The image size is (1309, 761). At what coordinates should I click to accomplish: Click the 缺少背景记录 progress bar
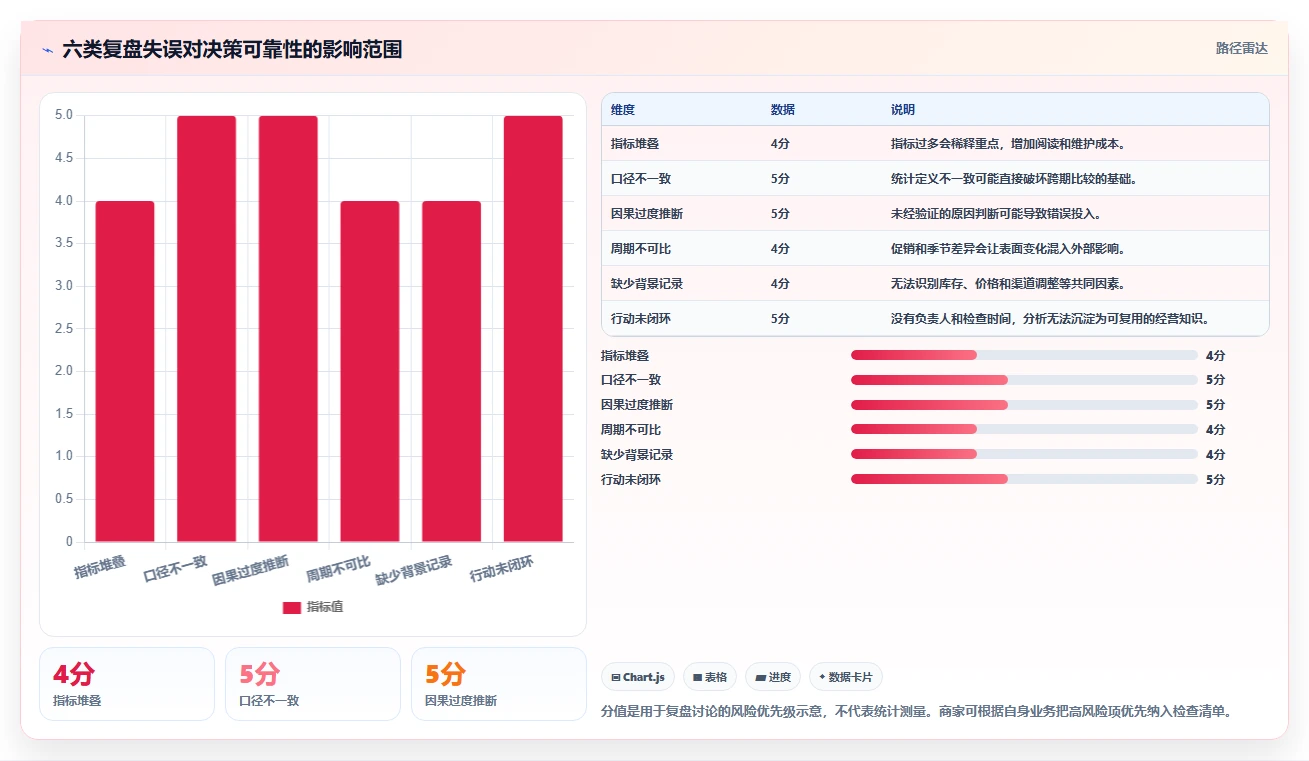pos(1024,455)
